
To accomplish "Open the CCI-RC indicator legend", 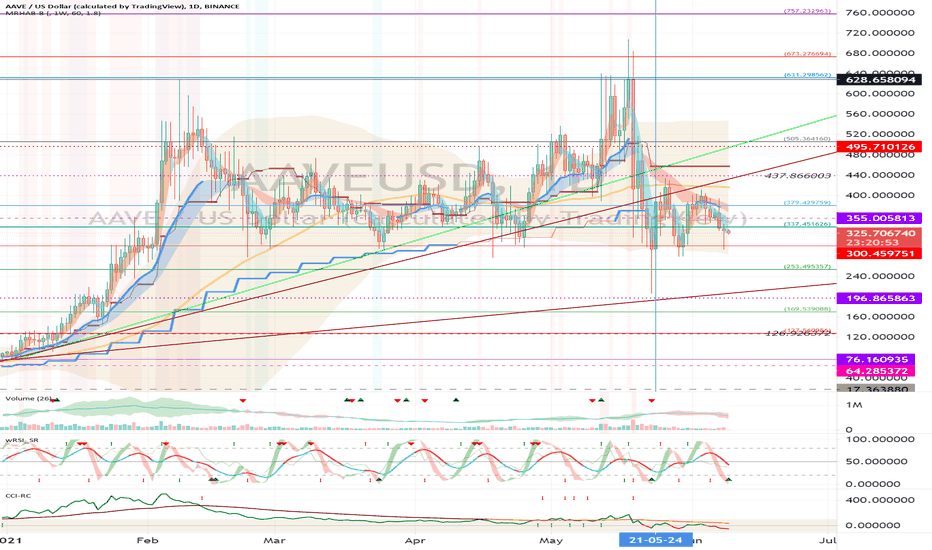I will 18,495.
